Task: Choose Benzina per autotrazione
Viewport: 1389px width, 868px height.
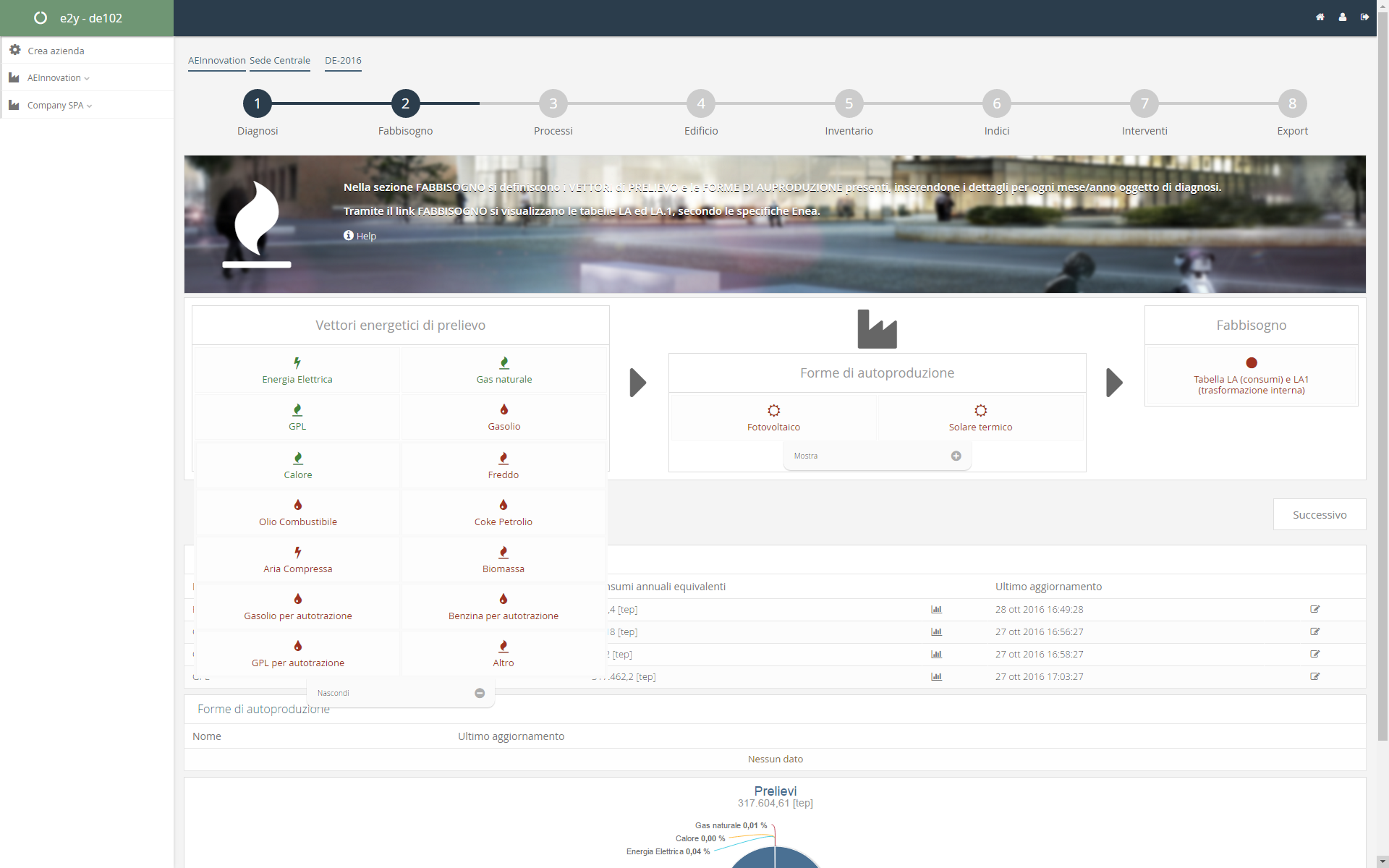Action: [504, 607]
